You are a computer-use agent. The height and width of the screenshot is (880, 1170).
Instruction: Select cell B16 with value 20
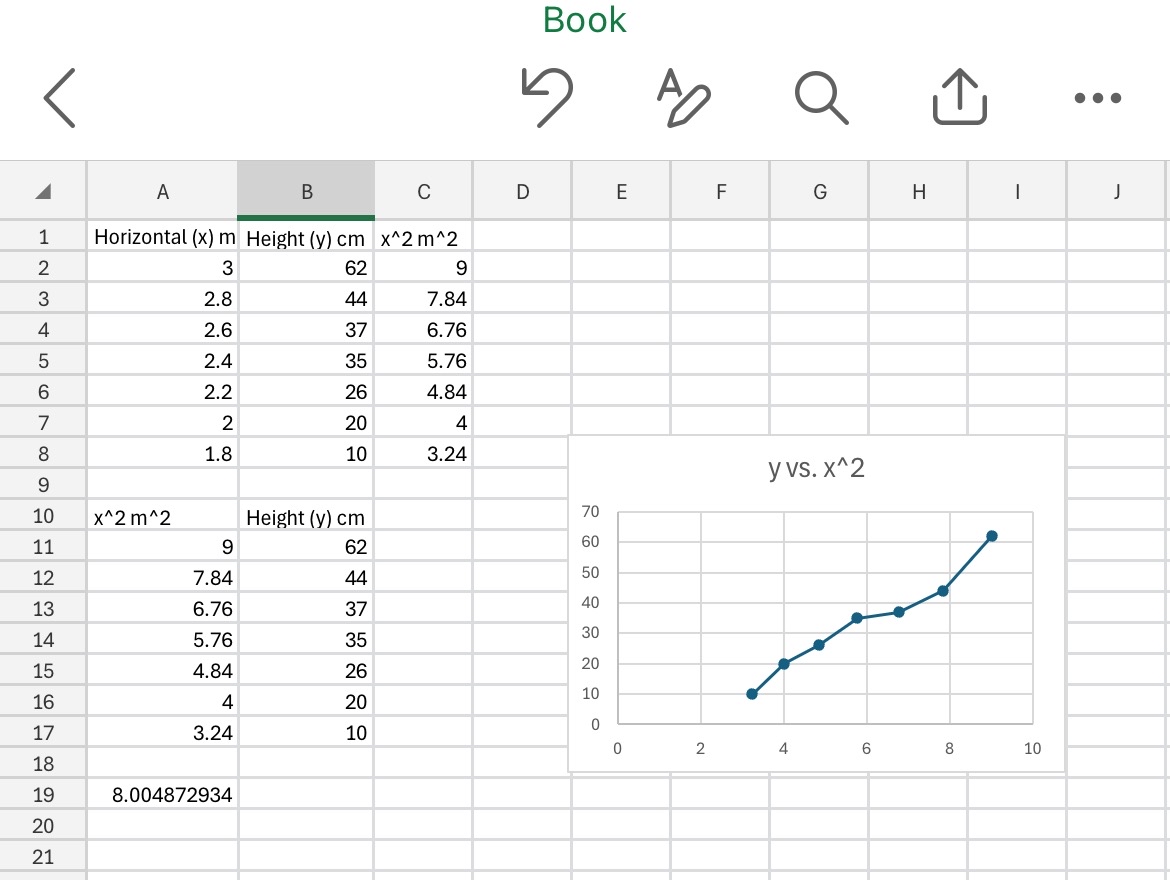[x=306, y=702]
